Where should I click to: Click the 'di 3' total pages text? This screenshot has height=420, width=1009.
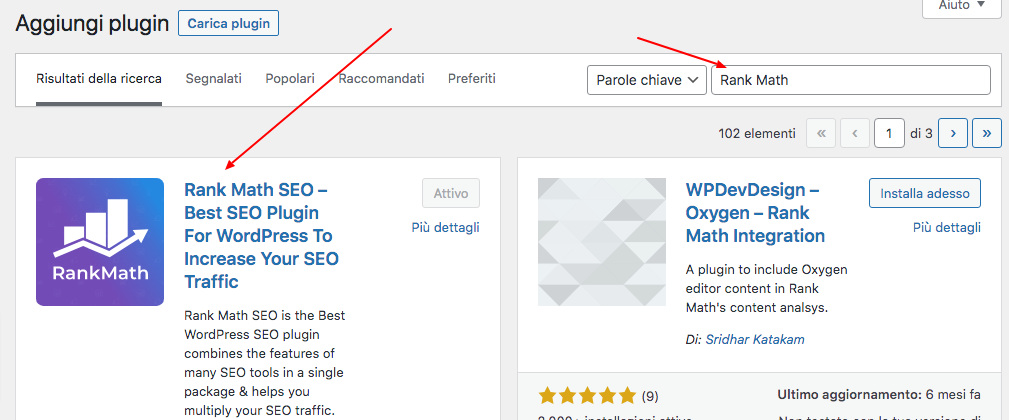tap(921, 134)
